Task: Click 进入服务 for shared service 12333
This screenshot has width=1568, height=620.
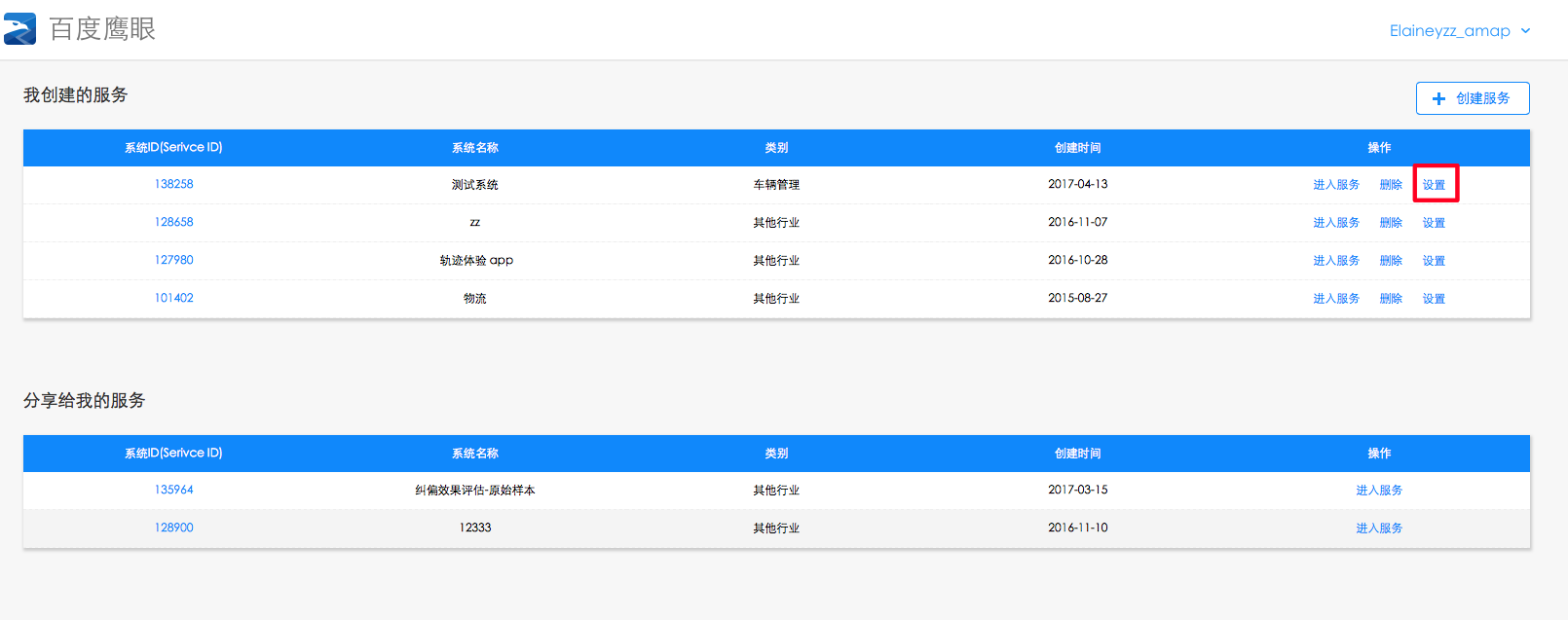Action: (1379, 529)
